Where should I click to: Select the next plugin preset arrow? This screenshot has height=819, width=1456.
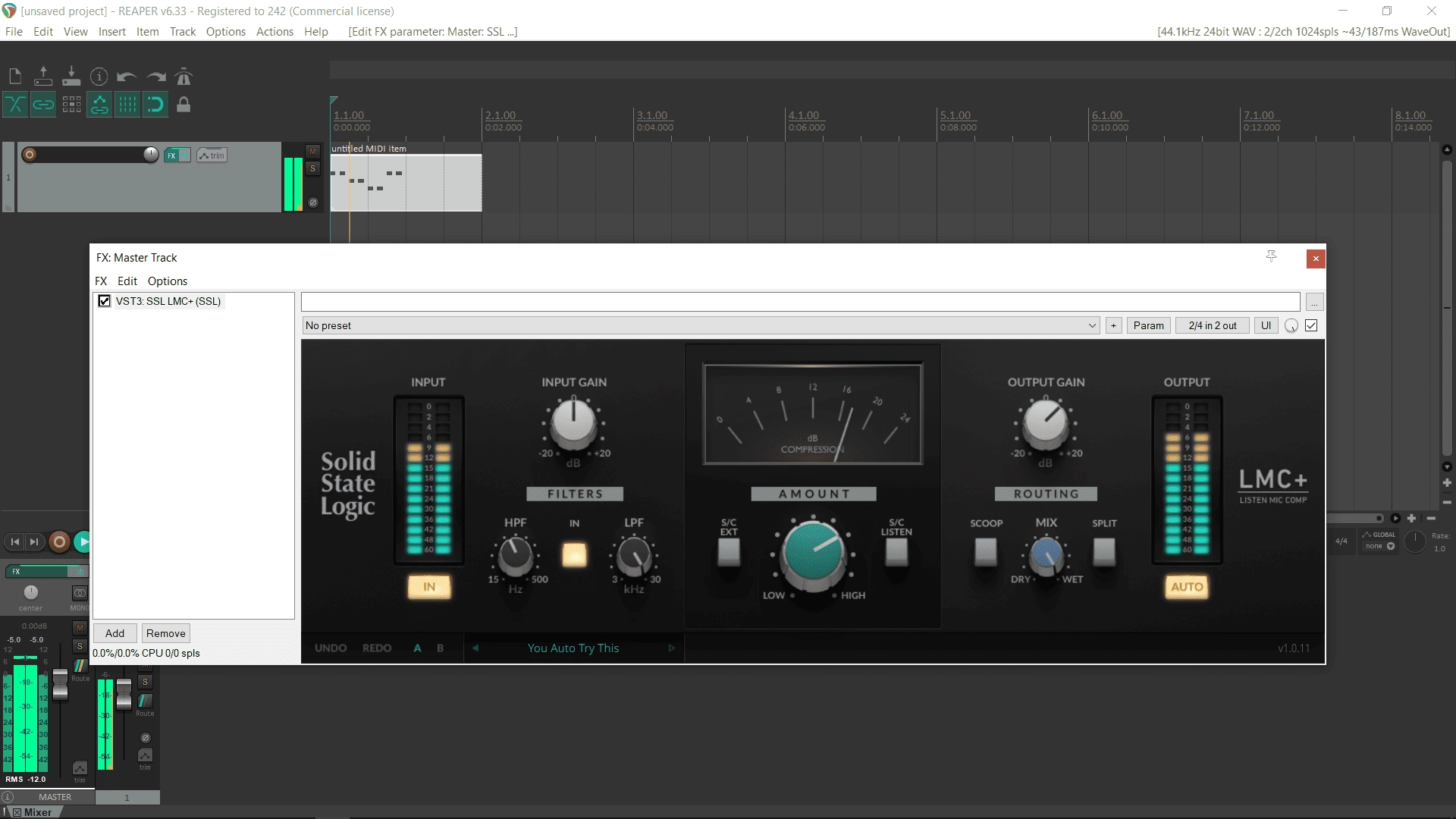[671, 648]
